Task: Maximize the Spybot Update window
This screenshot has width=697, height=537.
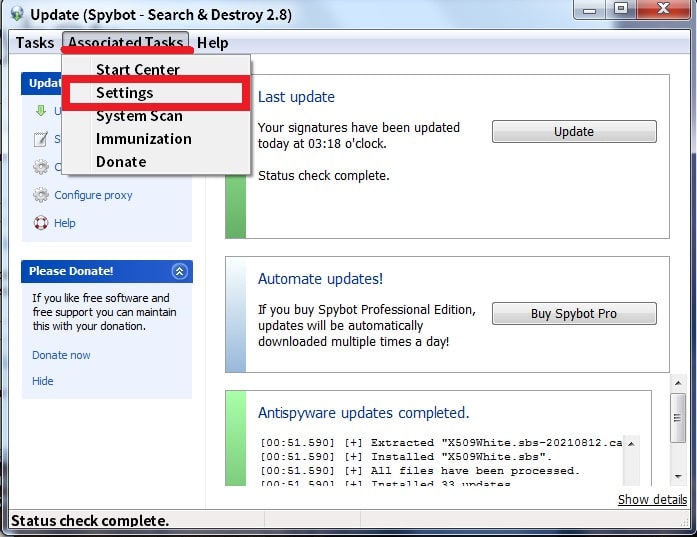Action: 621,8
